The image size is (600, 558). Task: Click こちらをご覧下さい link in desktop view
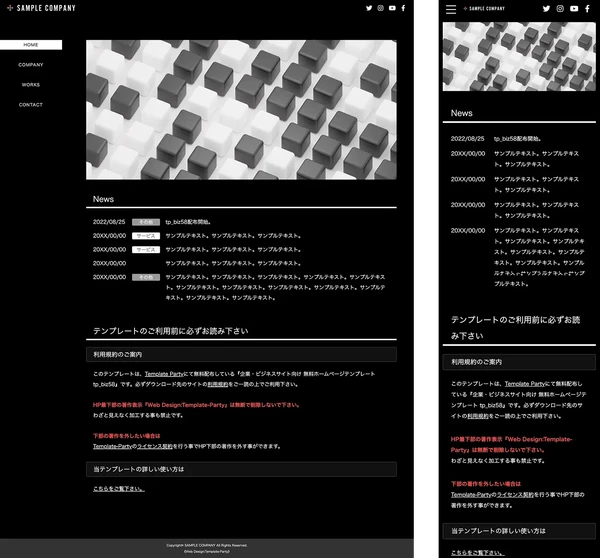pyautogui.click(x=119, y=489)
